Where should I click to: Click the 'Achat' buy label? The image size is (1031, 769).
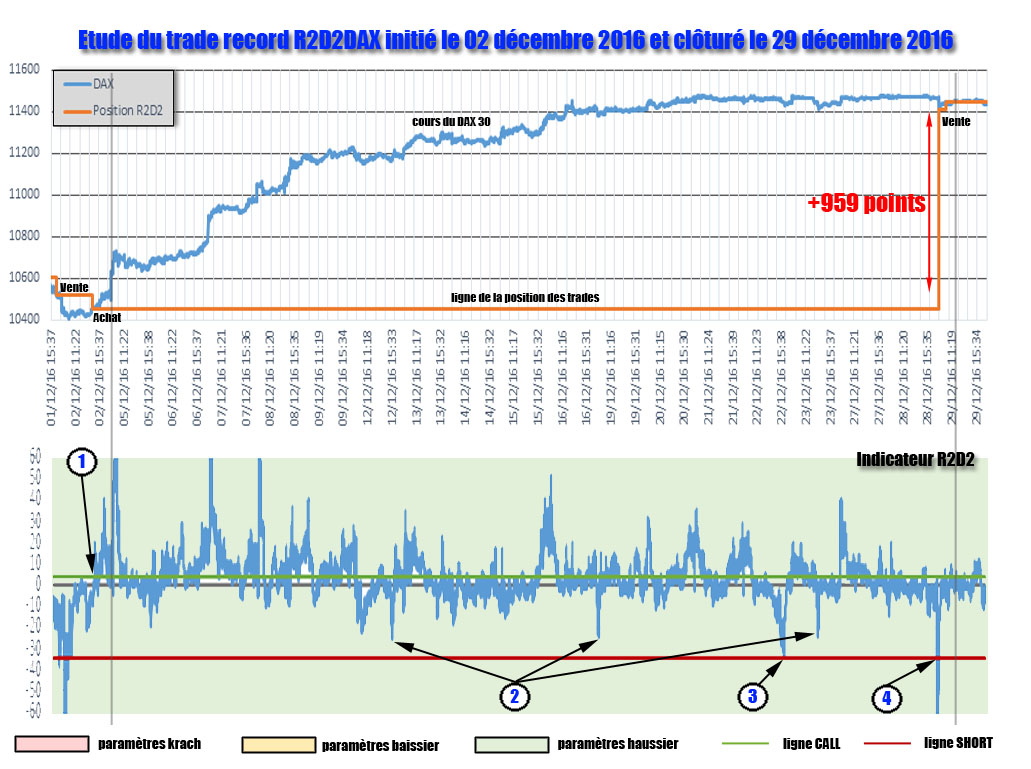107,317
